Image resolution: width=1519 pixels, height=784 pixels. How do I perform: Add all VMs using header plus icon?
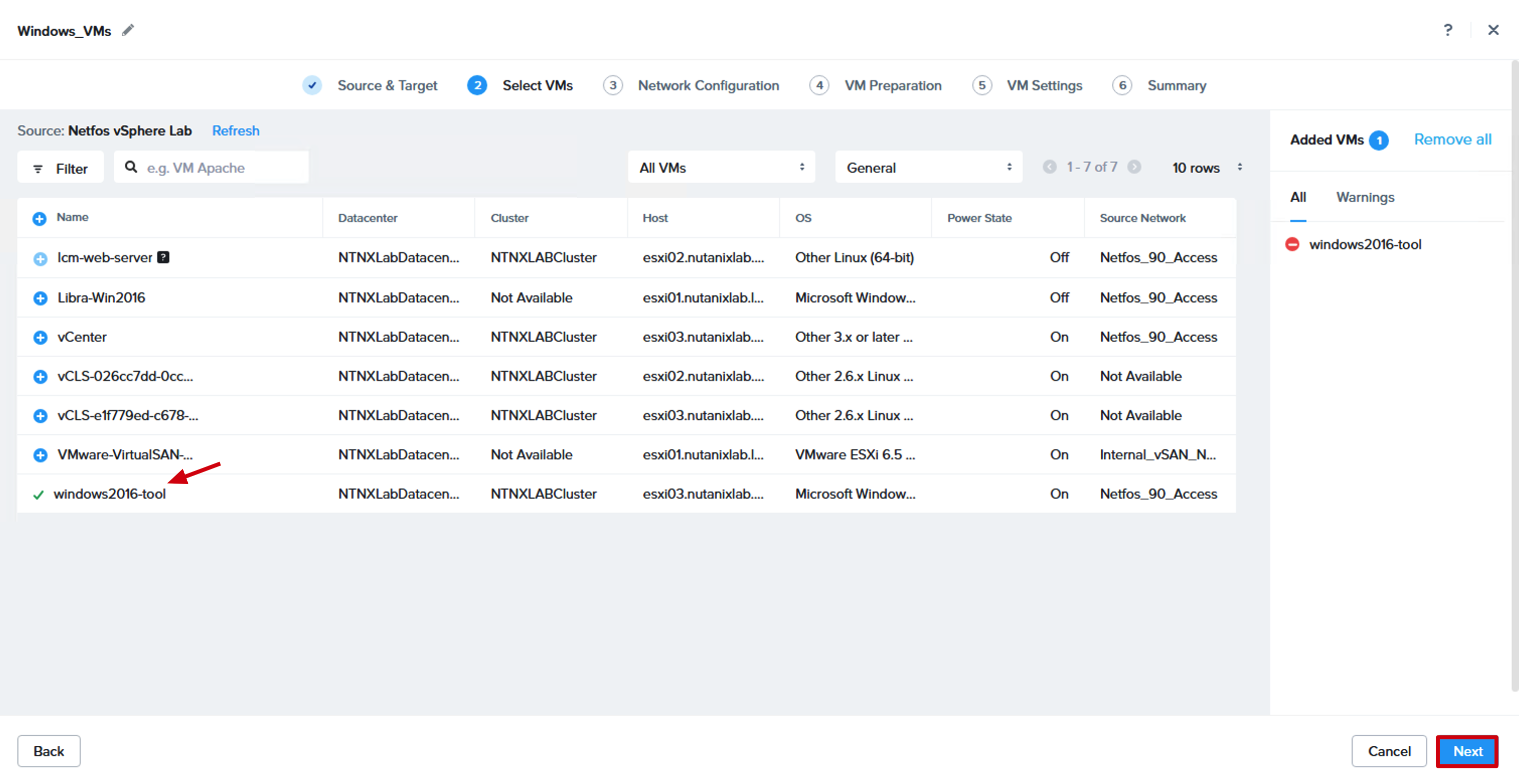click(39, 219)
